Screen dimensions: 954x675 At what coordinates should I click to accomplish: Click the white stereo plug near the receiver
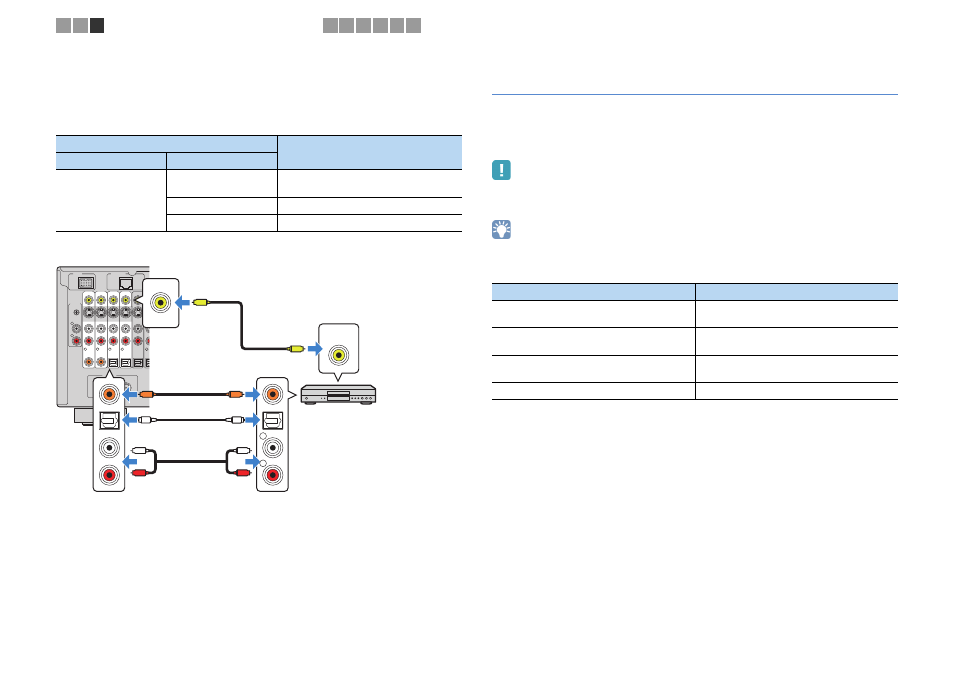140,451
